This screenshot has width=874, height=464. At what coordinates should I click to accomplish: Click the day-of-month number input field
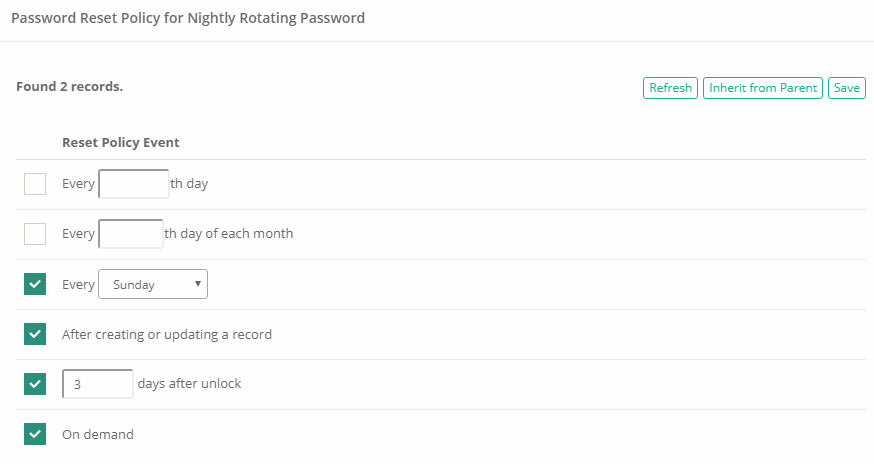click(x=131, y=234)
